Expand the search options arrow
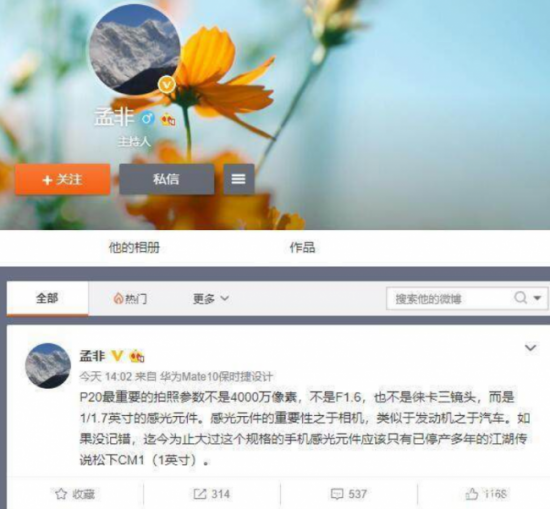550x509 pixels. click(x=537, y=298)
